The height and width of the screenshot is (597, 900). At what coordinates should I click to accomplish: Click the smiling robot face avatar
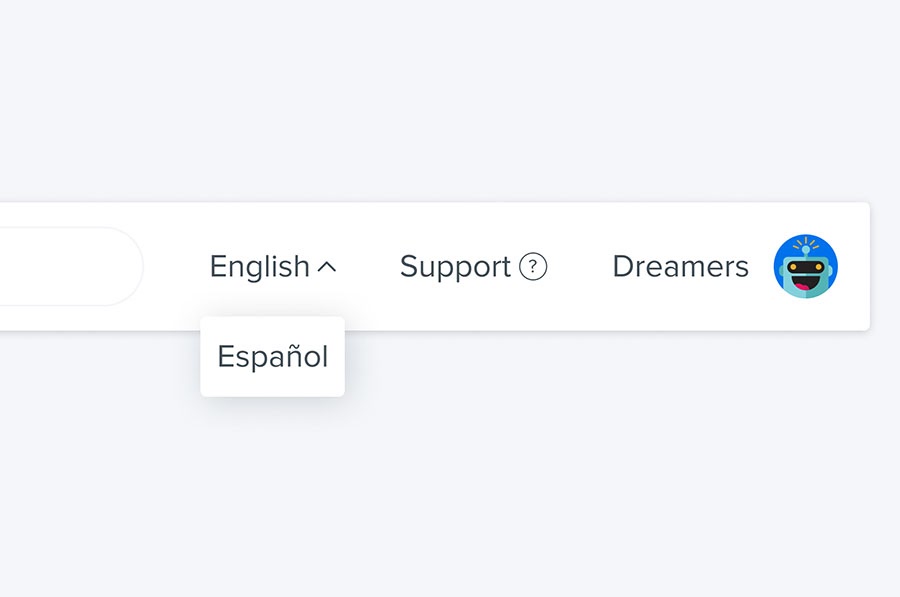(x=805, y=266)
